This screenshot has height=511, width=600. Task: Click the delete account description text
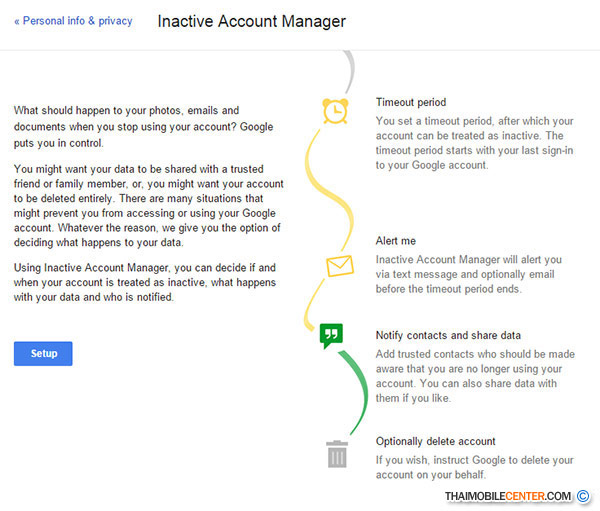tap(474, 467)
